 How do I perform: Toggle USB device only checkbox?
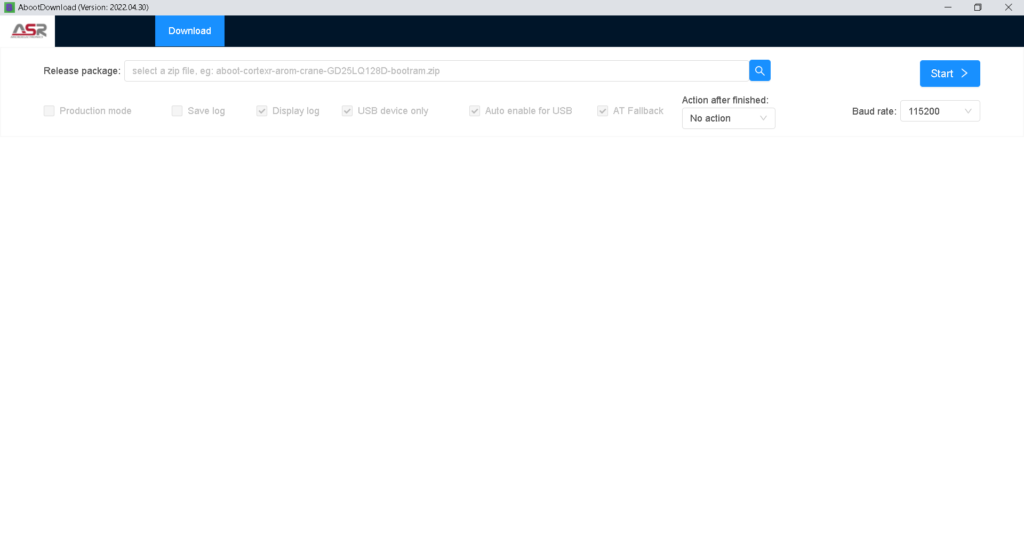click(348, 111)
